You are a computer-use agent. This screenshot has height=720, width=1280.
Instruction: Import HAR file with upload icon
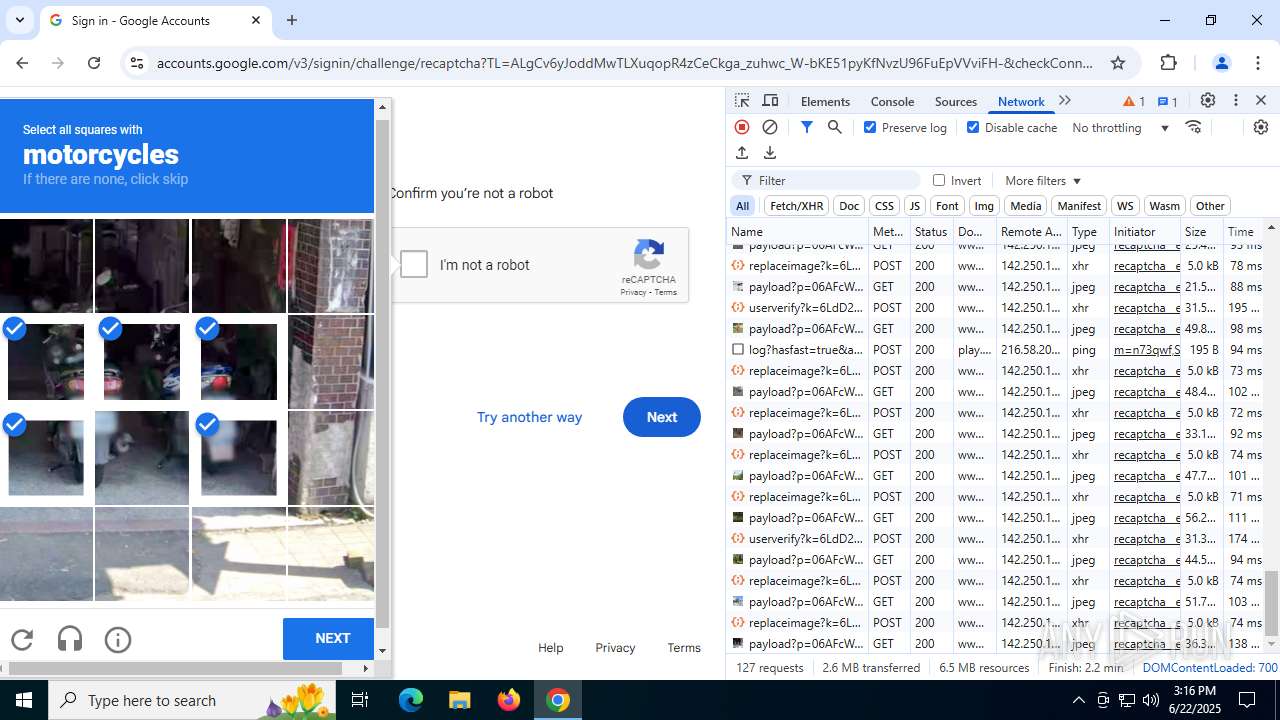click(742, 153)
